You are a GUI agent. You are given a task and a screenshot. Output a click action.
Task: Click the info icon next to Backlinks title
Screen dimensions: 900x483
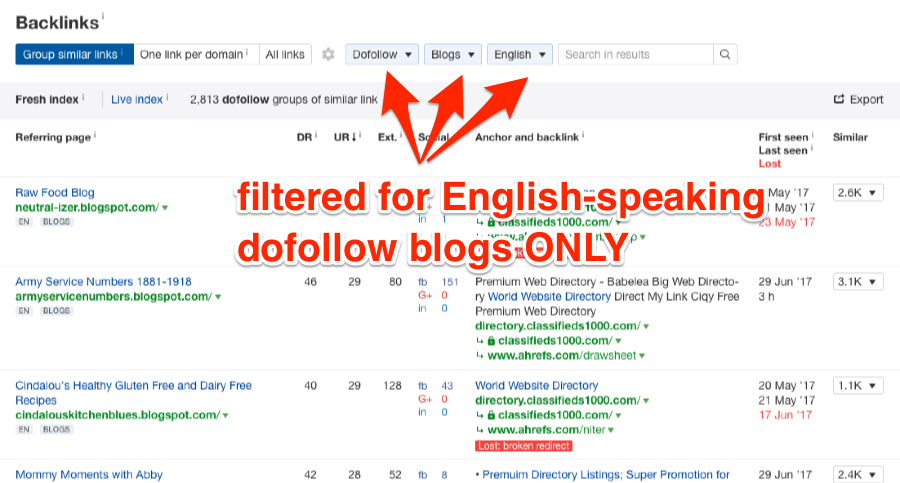click(103, 17)
